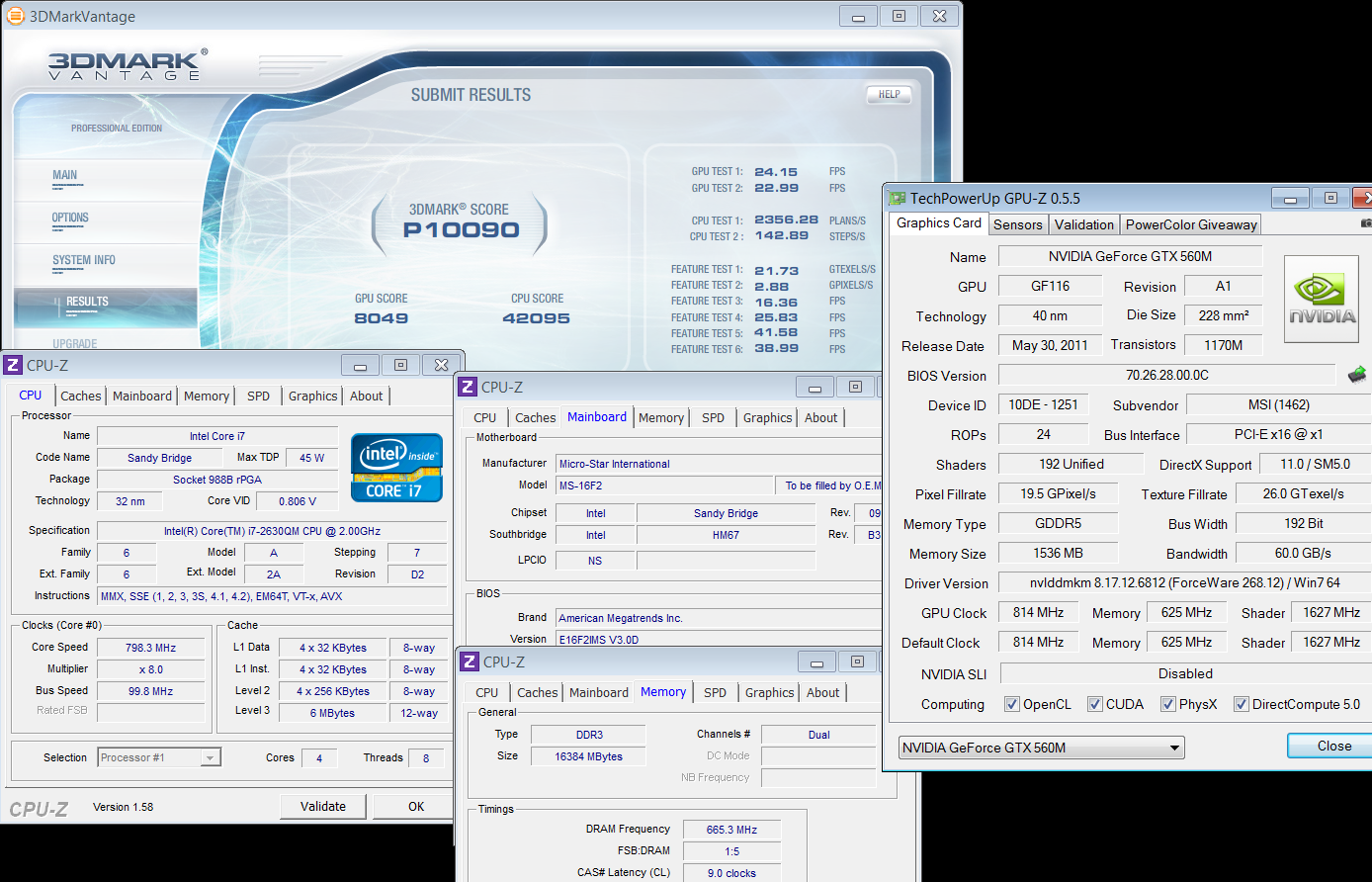Click the NVIDIA logo in GPU-Z
Image resolution: width=1372 pixels, height=882 pixels.
click(x=1322, y=300)
